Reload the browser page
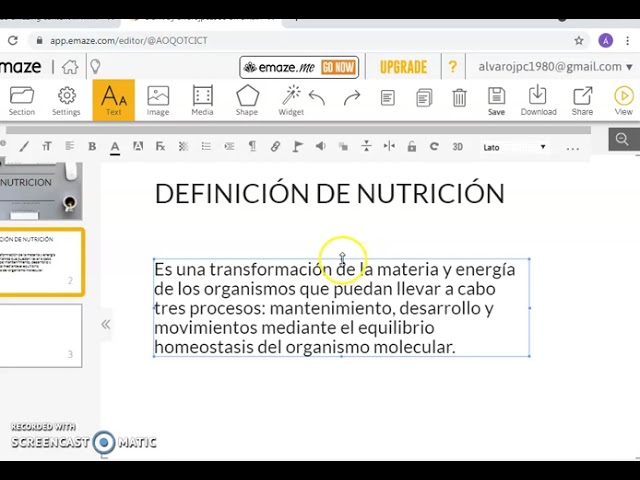Screen dimensions: 640x480 (x=13, y=40)
